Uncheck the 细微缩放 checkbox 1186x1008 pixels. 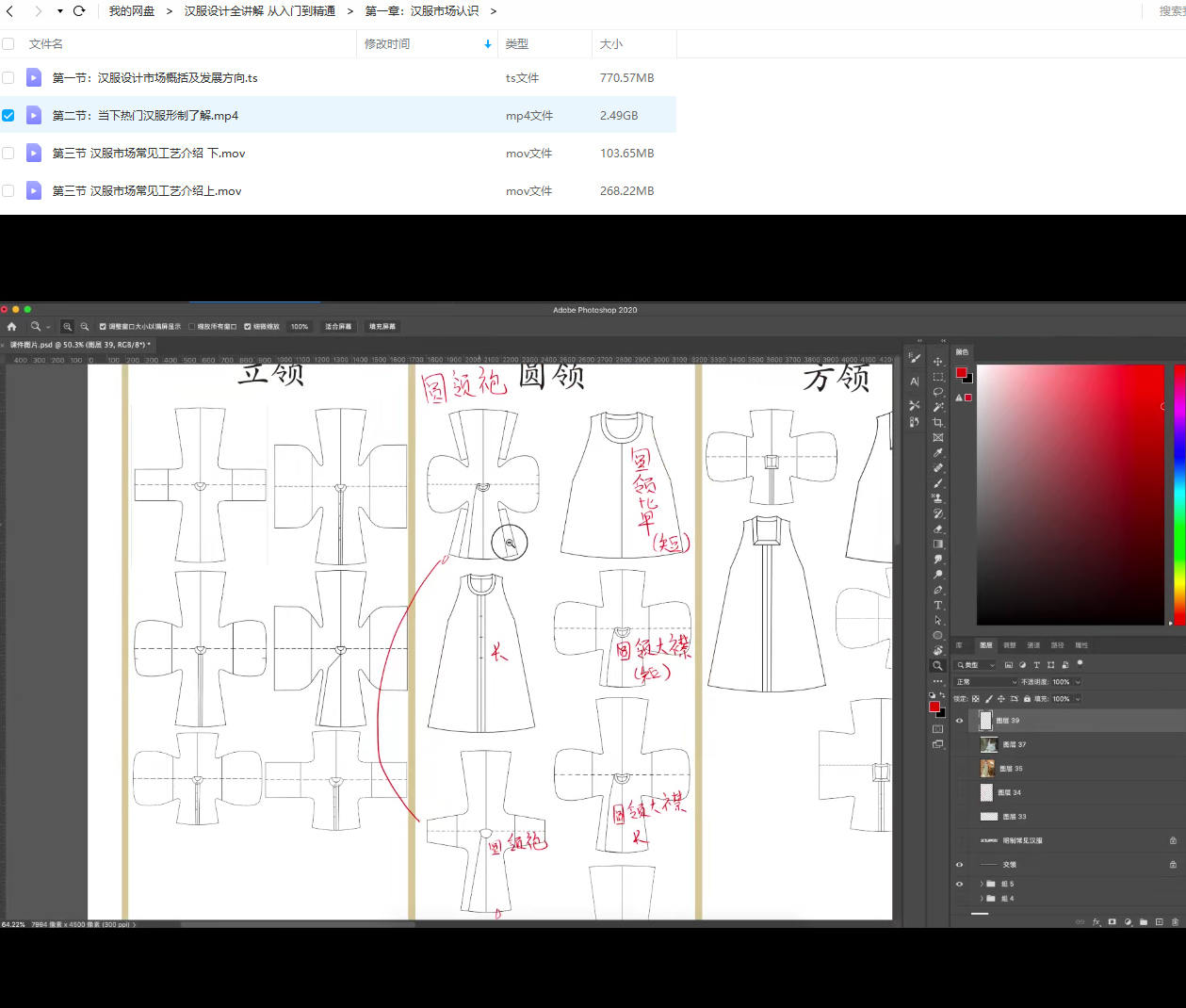[248, 327]
